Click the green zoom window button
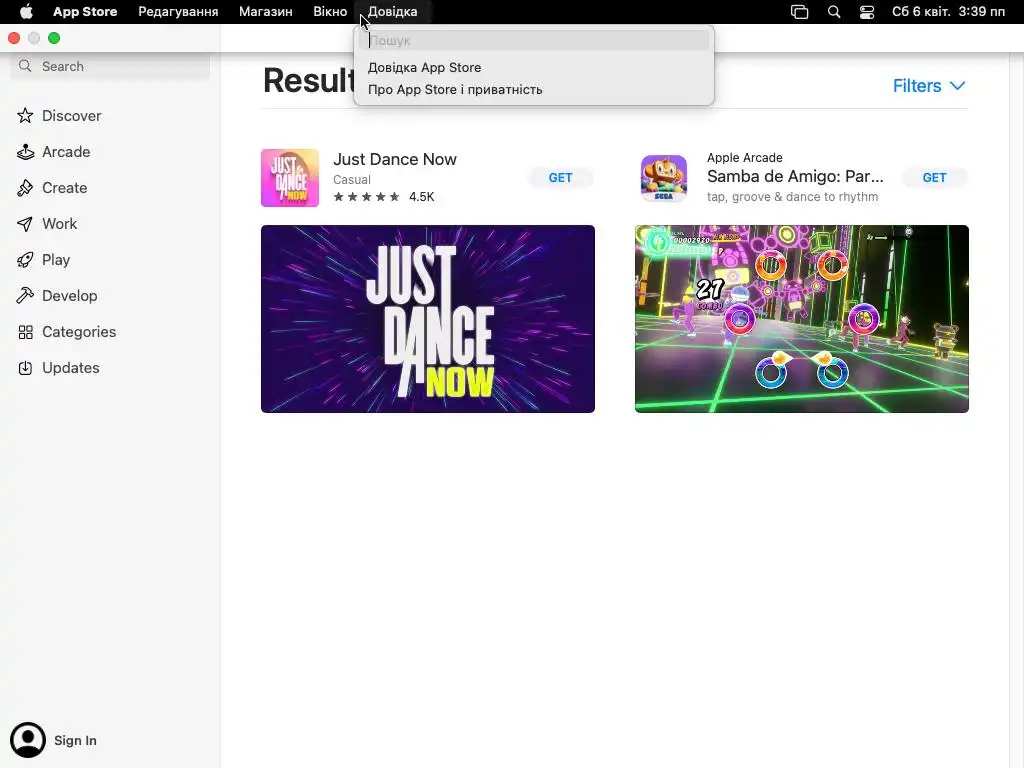The width and height of the screenshot is (1024, 768). 54,38
